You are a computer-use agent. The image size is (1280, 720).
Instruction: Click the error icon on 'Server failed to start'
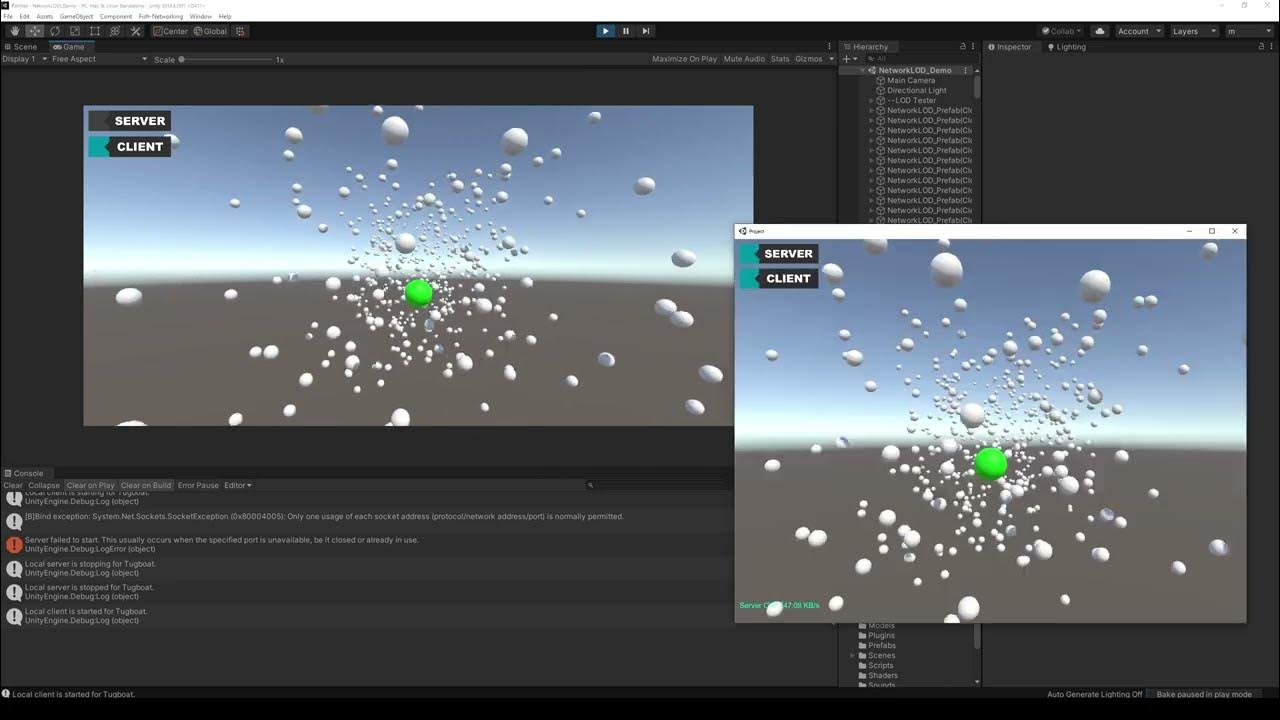click(14, 545)
